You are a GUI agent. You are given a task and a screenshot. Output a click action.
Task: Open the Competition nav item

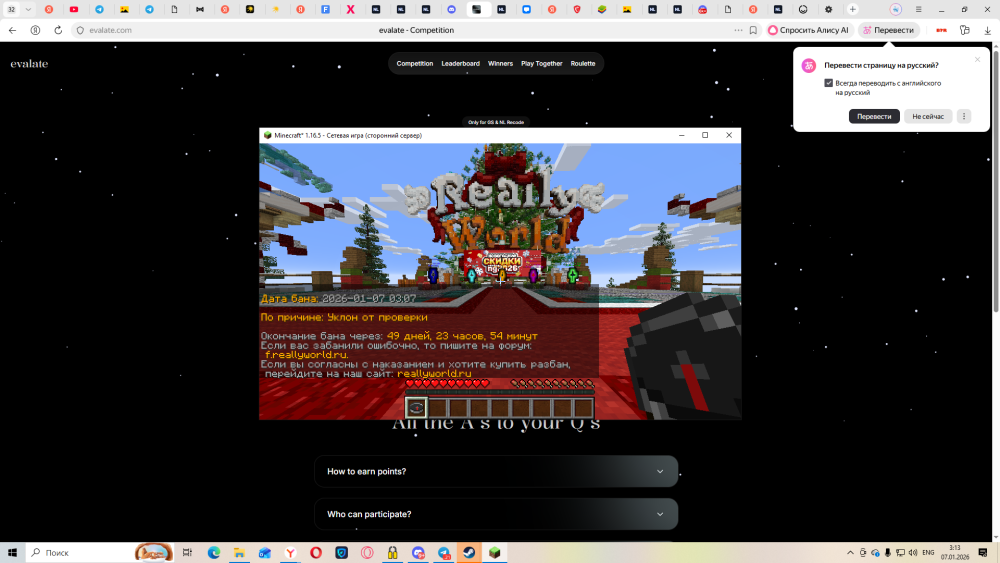tap(415, 64)
